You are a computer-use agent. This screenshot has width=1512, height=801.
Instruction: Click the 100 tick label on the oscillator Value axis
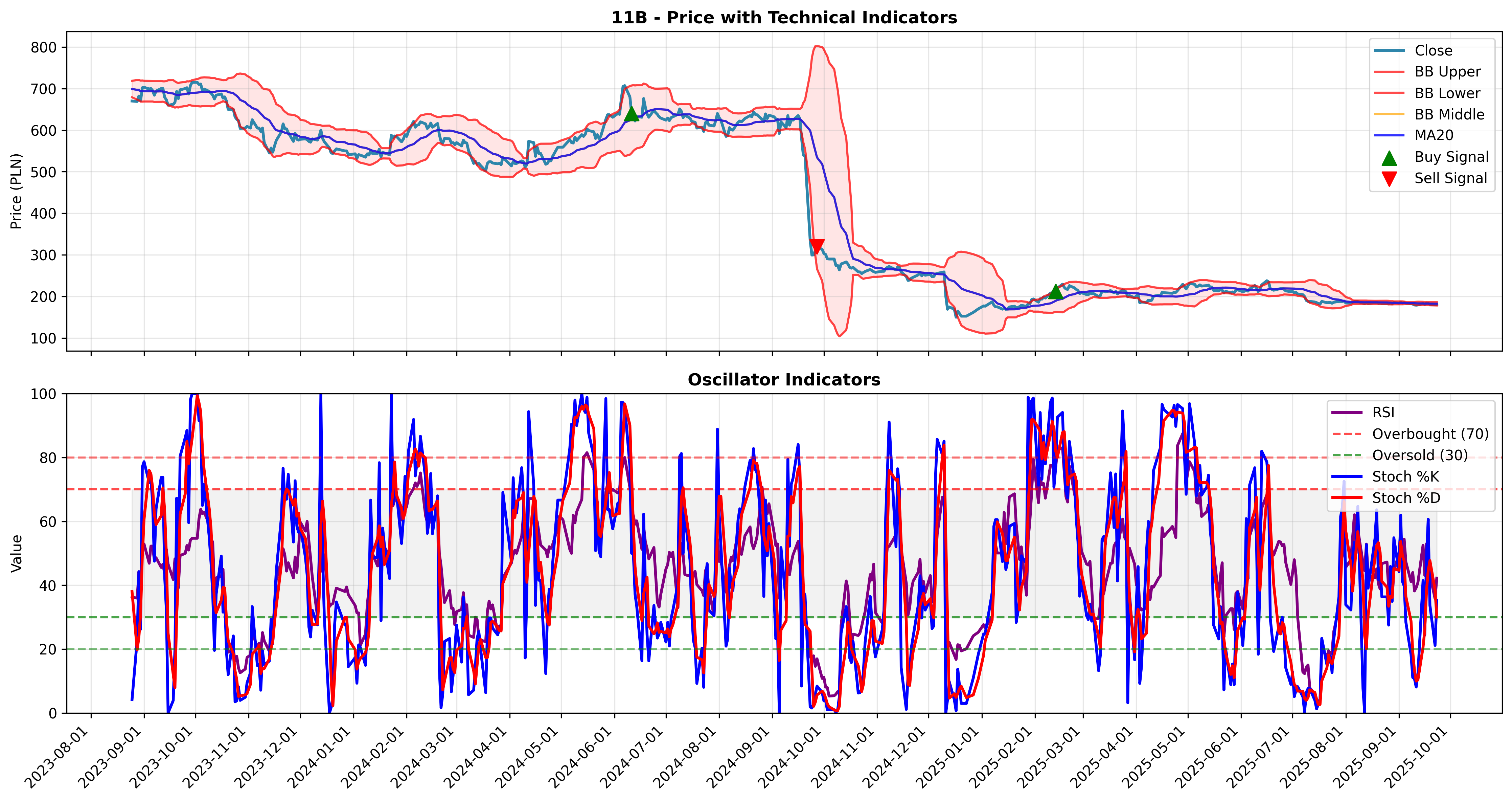44,394
